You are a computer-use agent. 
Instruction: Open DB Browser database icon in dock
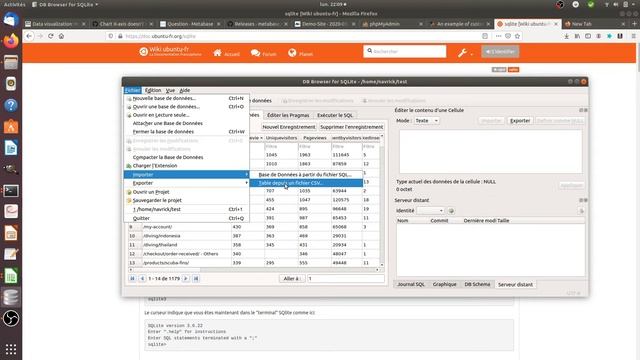[11, 297]
